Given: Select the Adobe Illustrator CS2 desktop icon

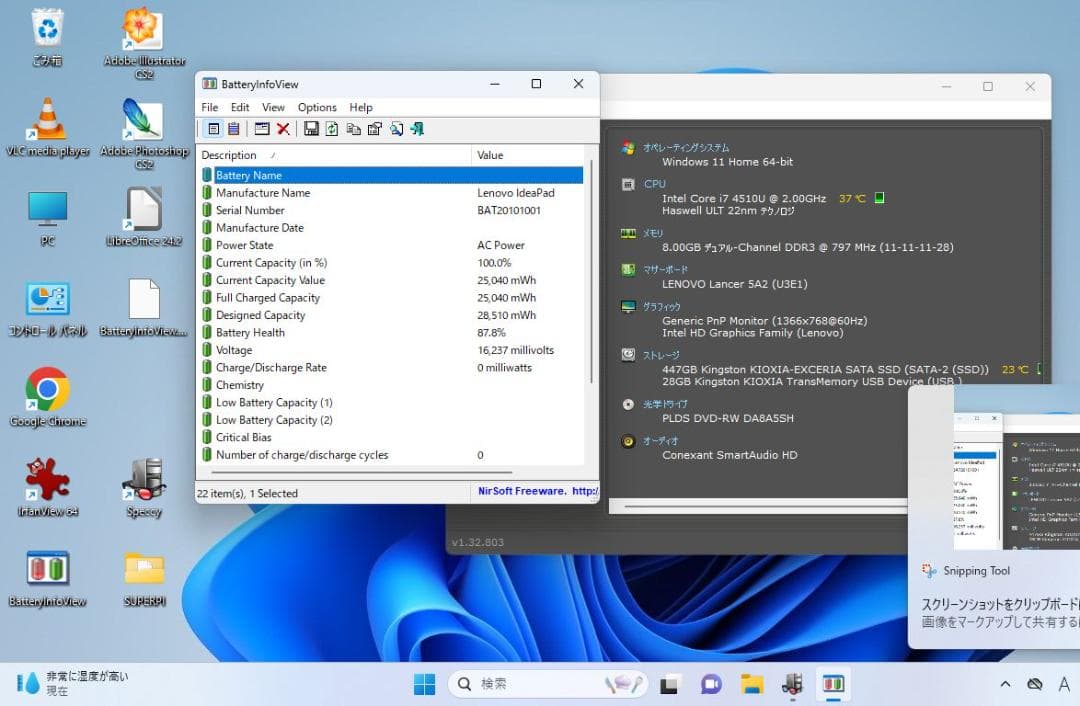Looking at the screenshot, I should click(x=144, y=41).
